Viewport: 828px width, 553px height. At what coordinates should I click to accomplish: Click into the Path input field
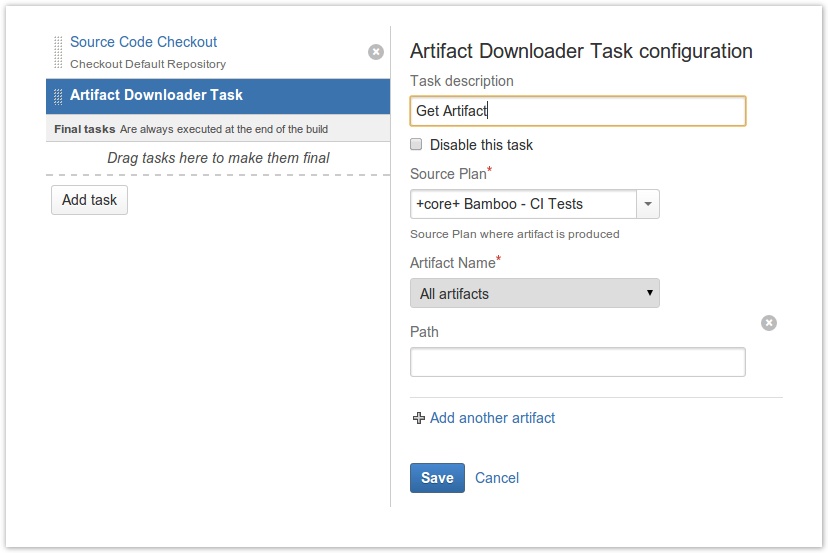pyautogui.click(x=578, y=362)
